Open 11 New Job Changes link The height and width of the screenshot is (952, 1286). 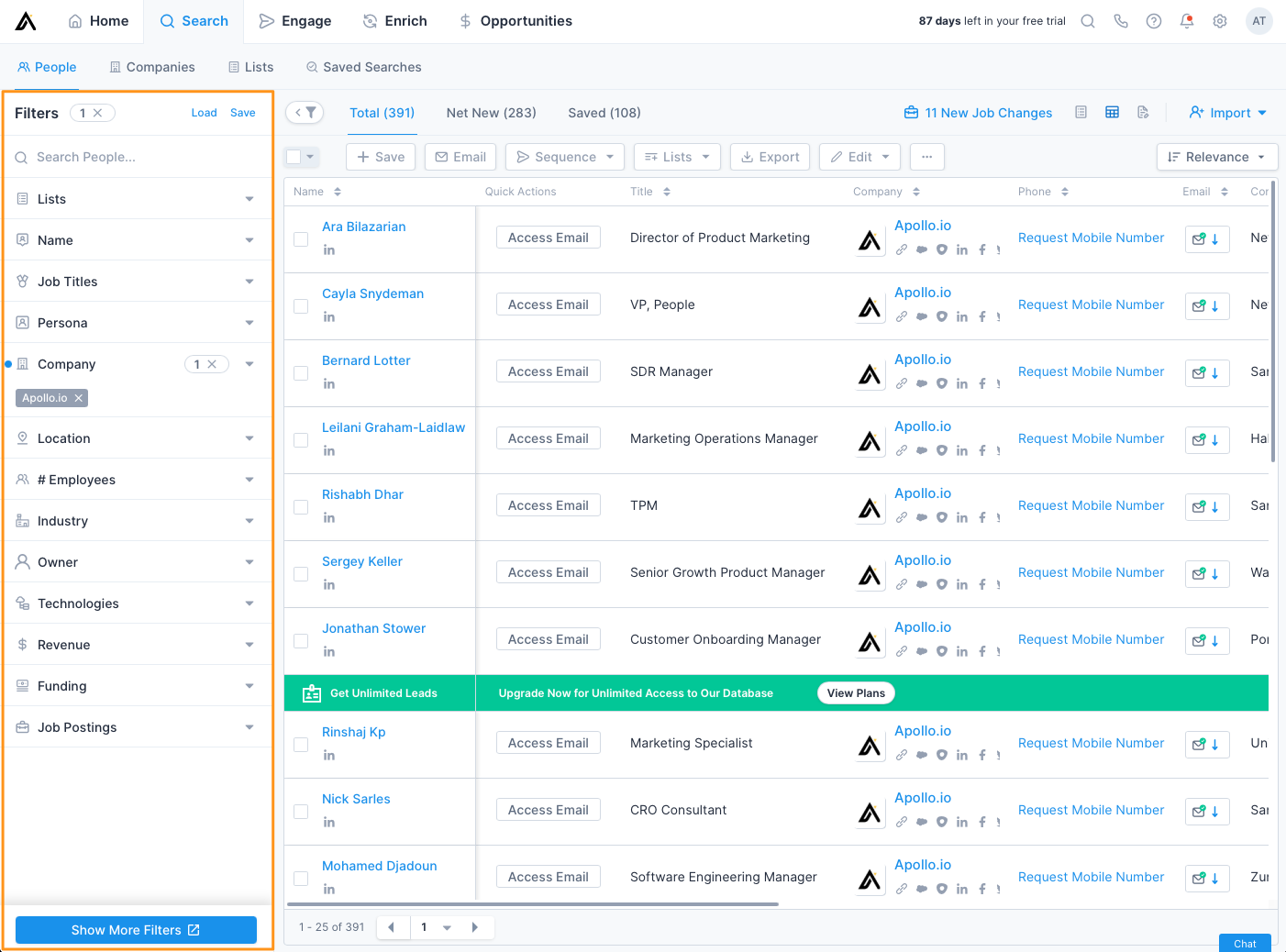pos(978,113)
